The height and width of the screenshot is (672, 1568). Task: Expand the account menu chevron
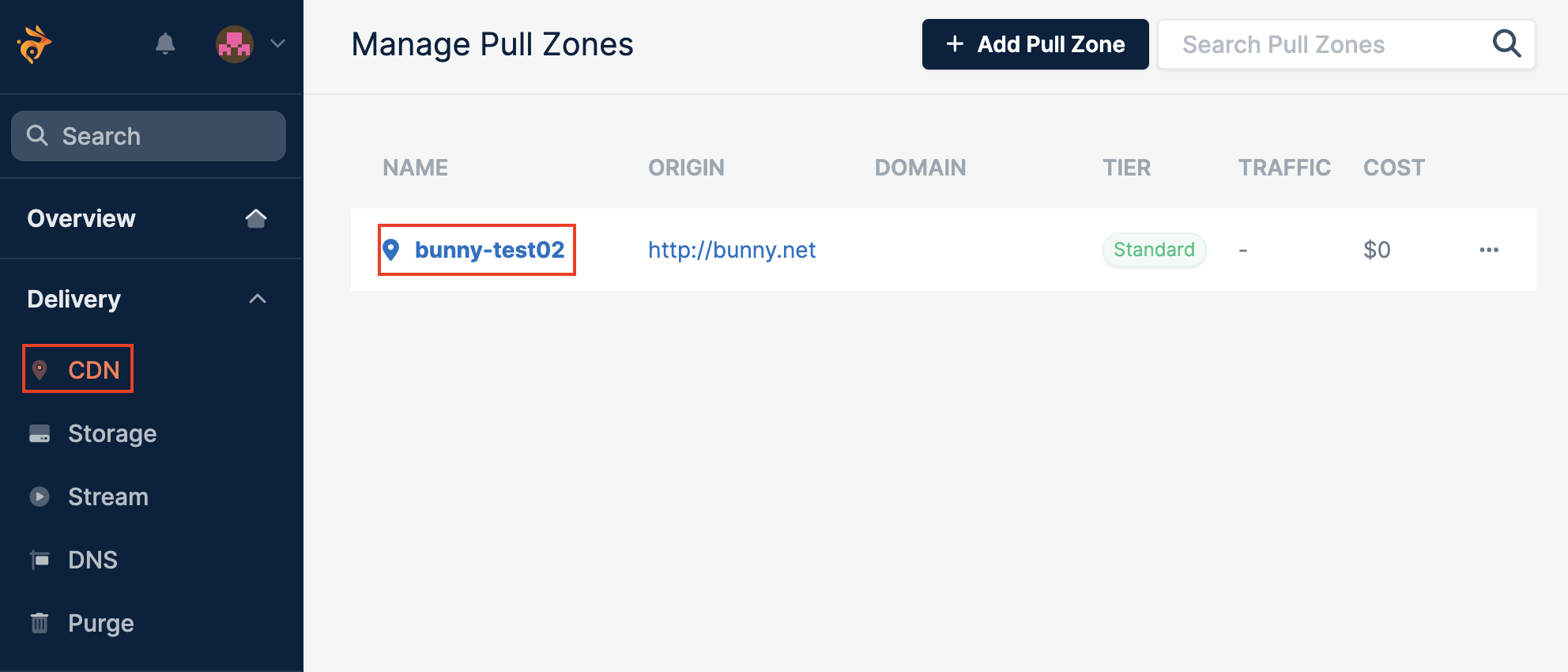tap(277, 43)
